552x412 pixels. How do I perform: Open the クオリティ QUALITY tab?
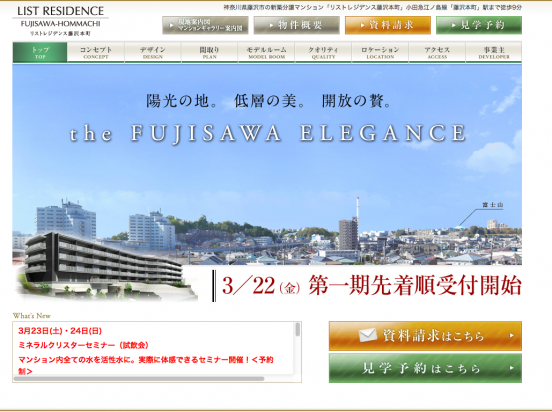[323, 52]
